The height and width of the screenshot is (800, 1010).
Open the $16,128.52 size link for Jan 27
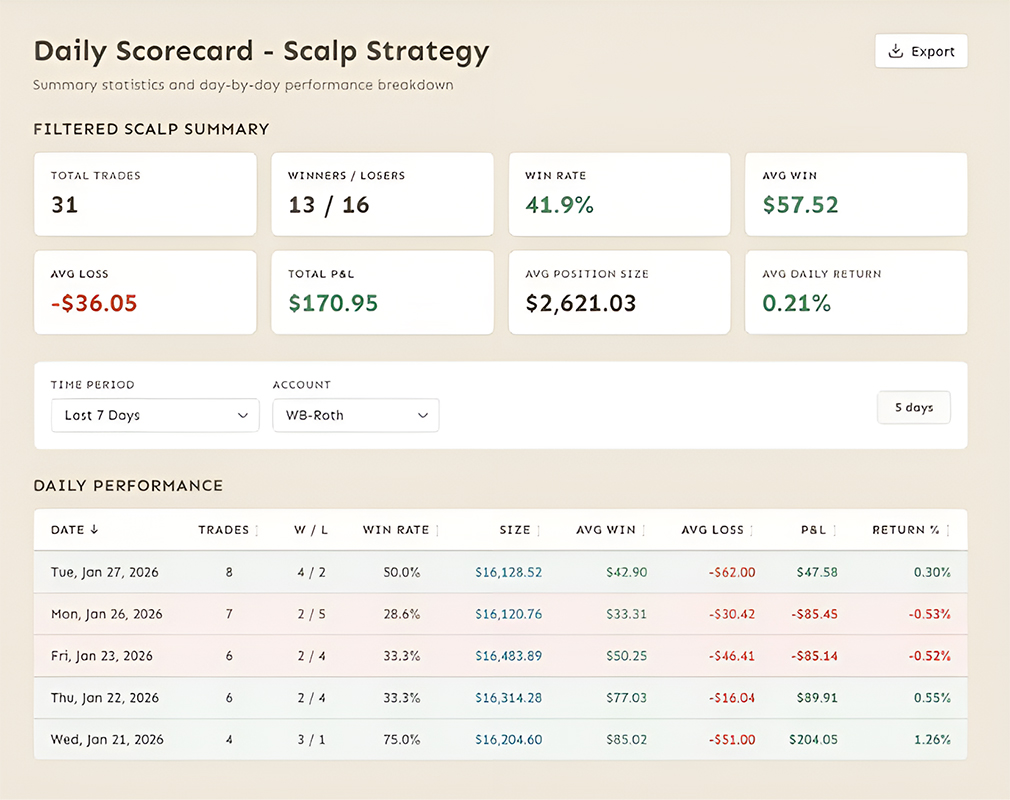[508, 572]
